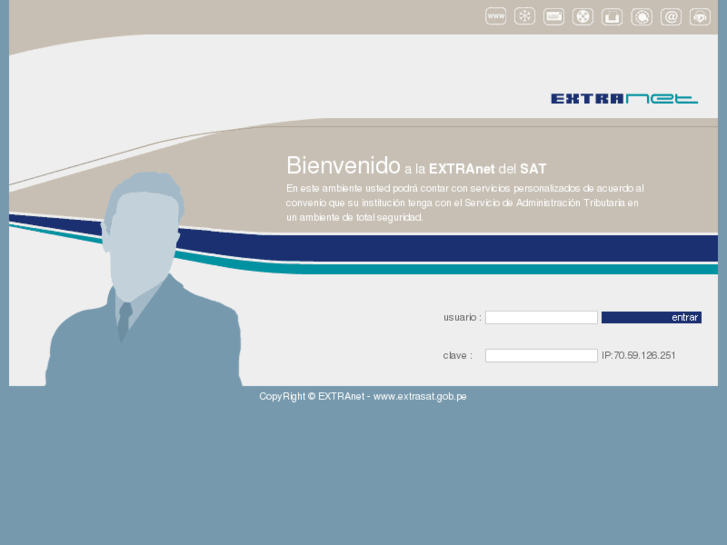
Task: Click the IP:70.59.126.251 text
Action: coord(638,355)
